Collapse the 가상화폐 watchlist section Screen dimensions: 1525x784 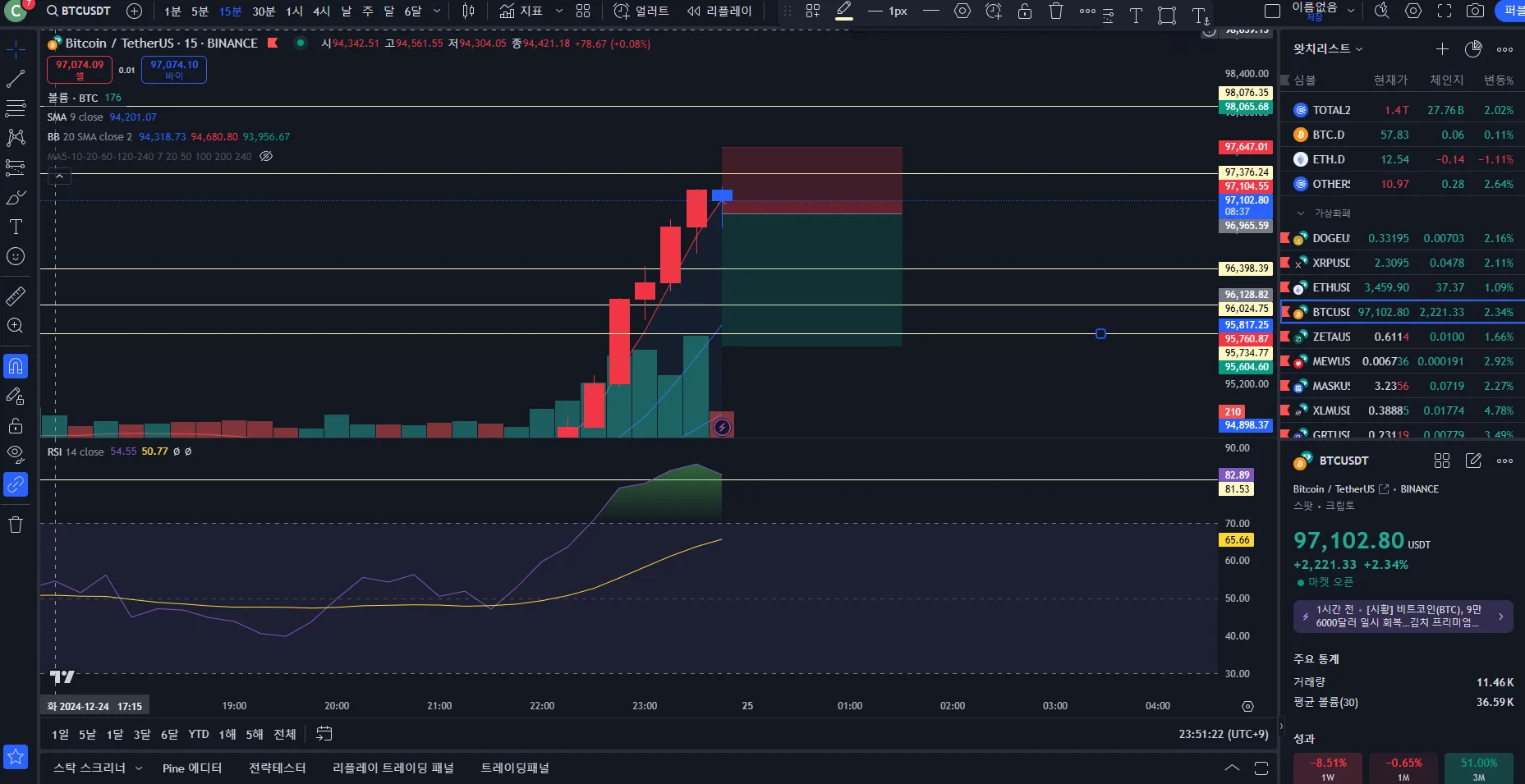point(1301,213)
